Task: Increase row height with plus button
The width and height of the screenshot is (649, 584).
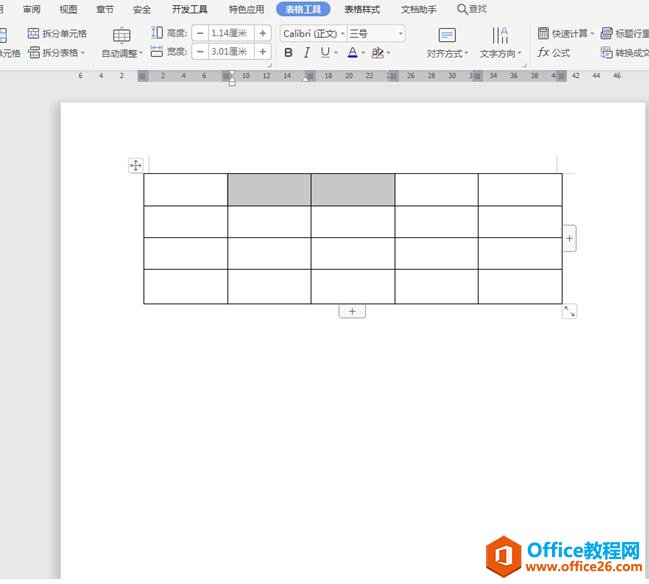Action: pos(262,33)
